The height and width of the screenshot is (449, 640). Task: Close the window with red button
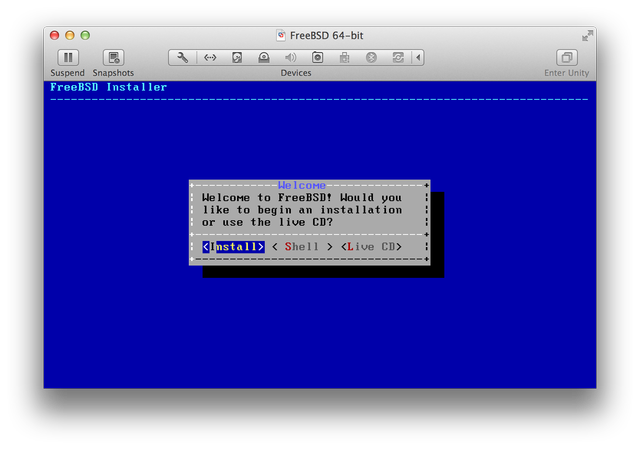click(54, 36)
